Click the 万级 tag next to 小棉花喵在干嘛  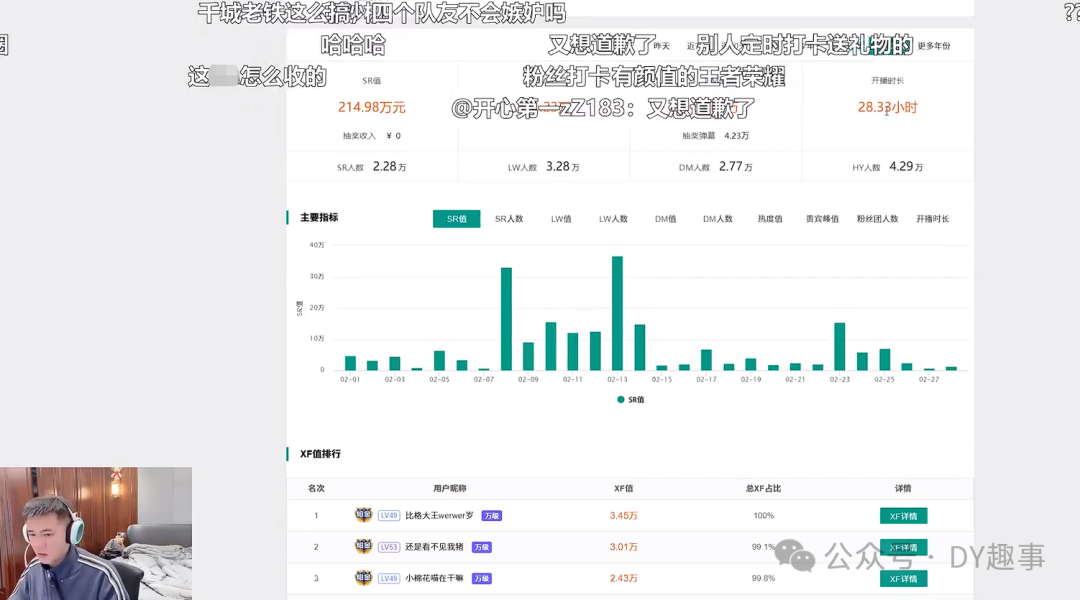coord(481,579)
